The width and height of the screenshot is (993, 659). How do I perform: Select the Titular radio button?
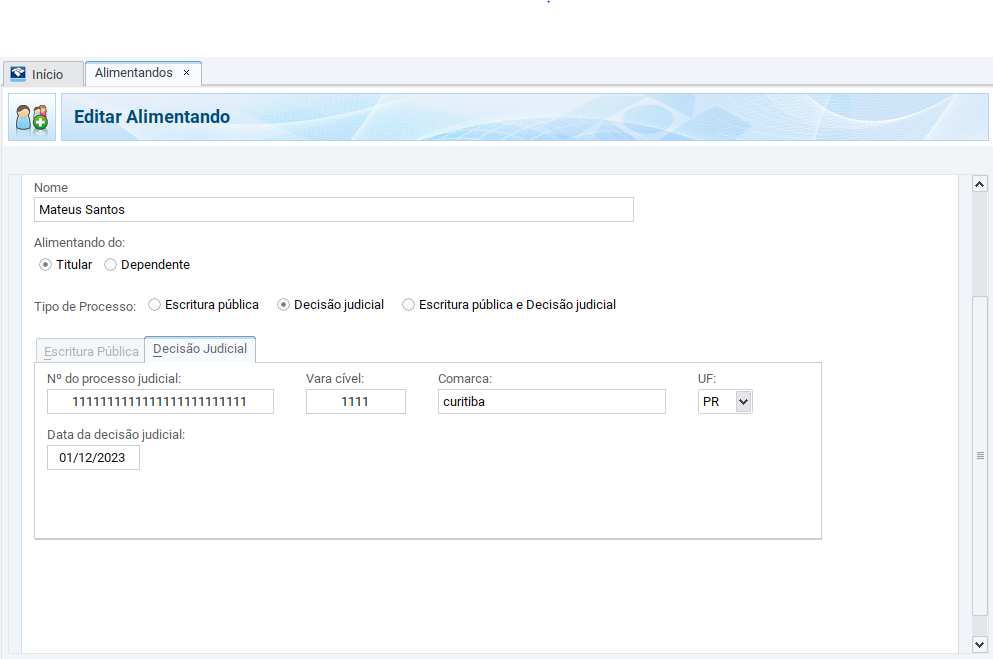(45, 265)
